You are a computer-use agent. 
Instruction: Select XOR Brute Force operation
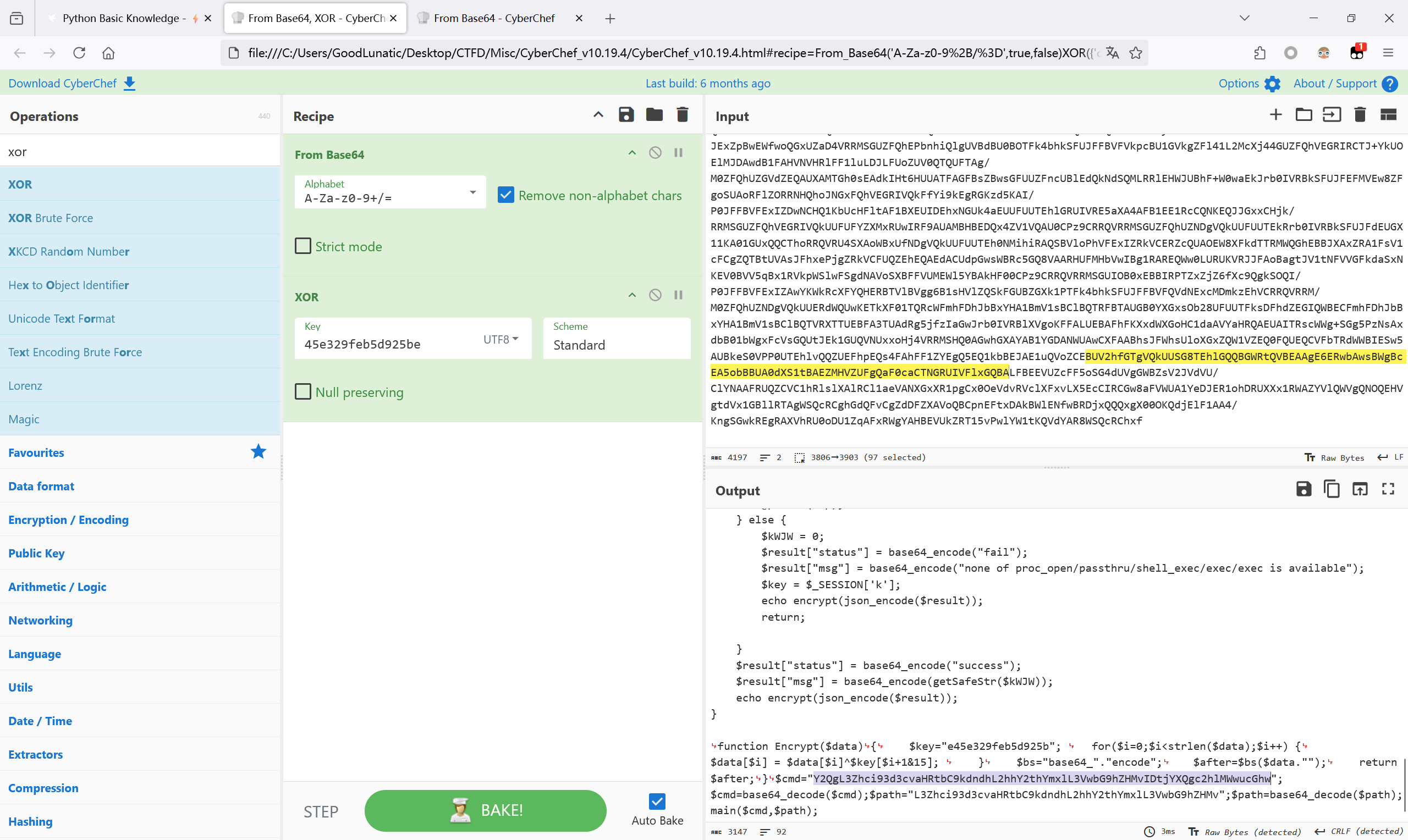pos(140,218)
